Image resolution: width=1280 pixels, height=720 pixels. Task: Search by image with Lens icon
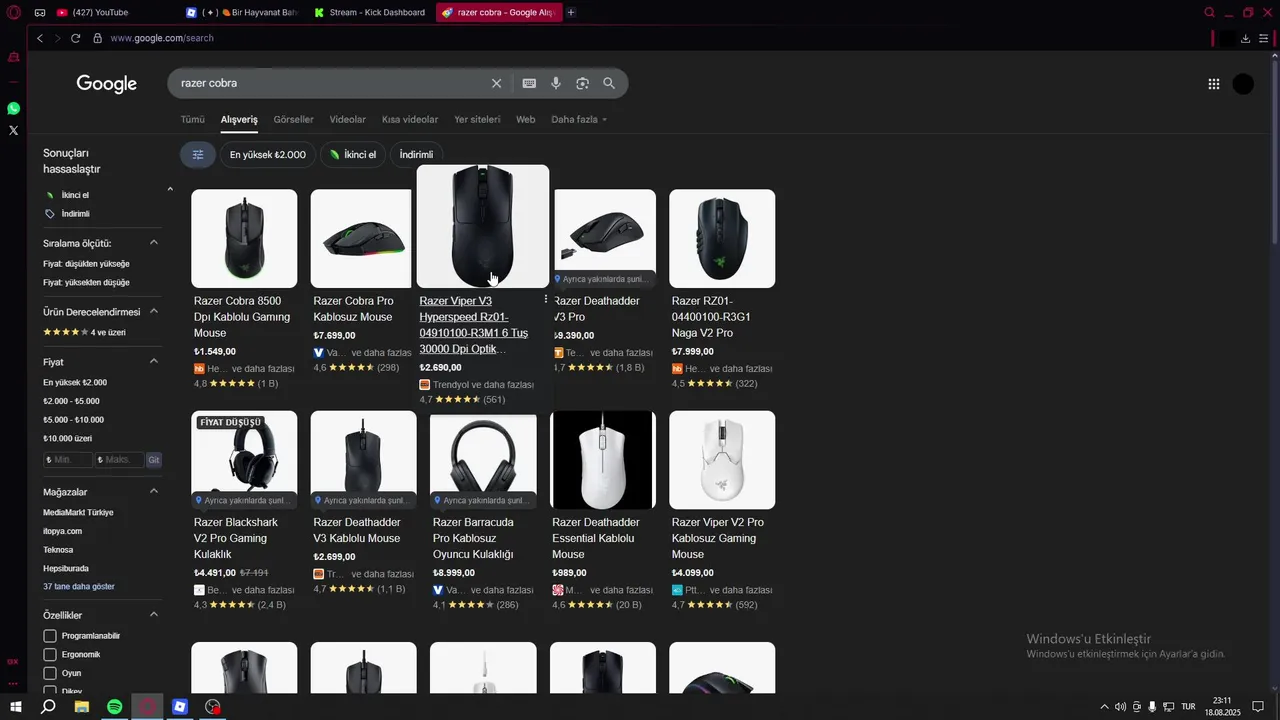[582, 83]
